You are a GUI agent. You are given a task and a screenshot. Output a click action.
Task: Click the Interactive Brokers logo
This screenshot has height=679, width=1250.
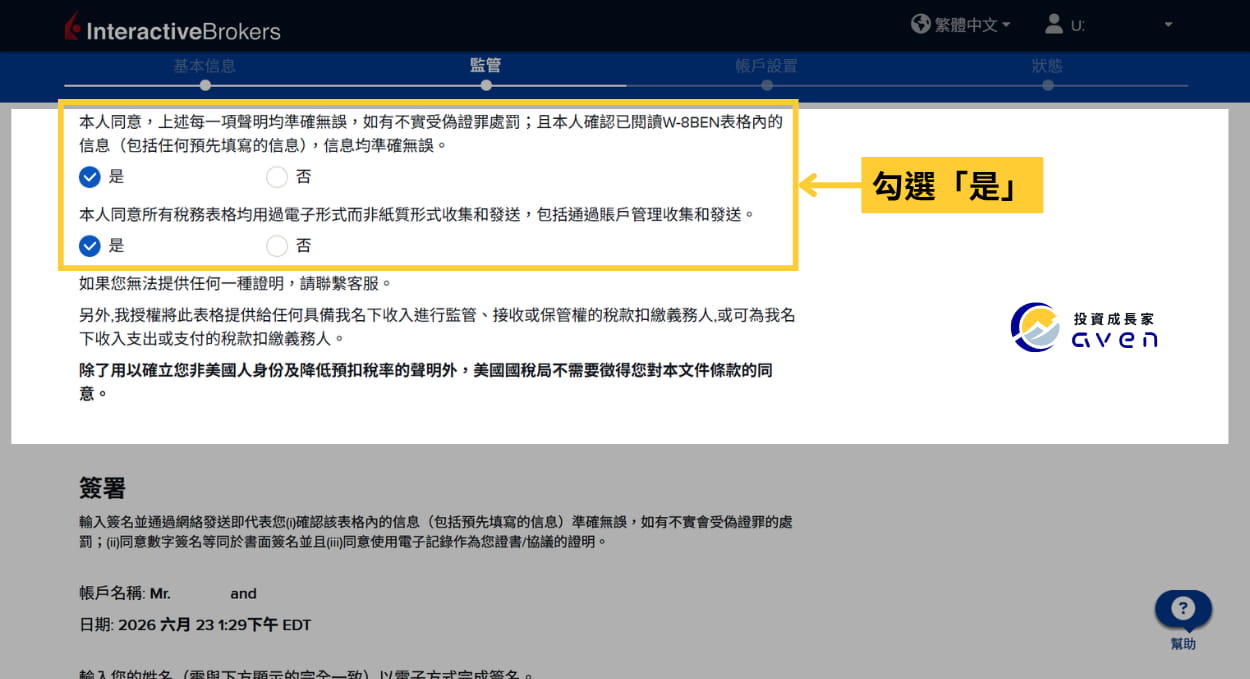coord(172,28)
